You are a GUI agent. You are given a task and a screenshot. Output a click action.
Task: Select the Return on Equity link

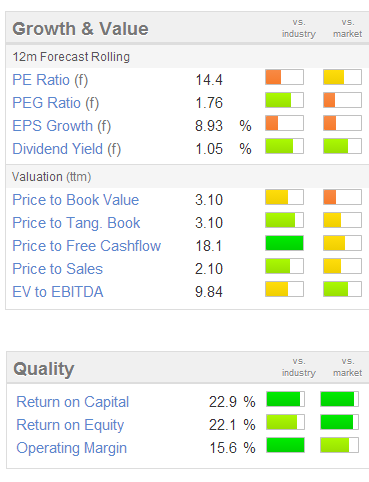click(70, 425)
